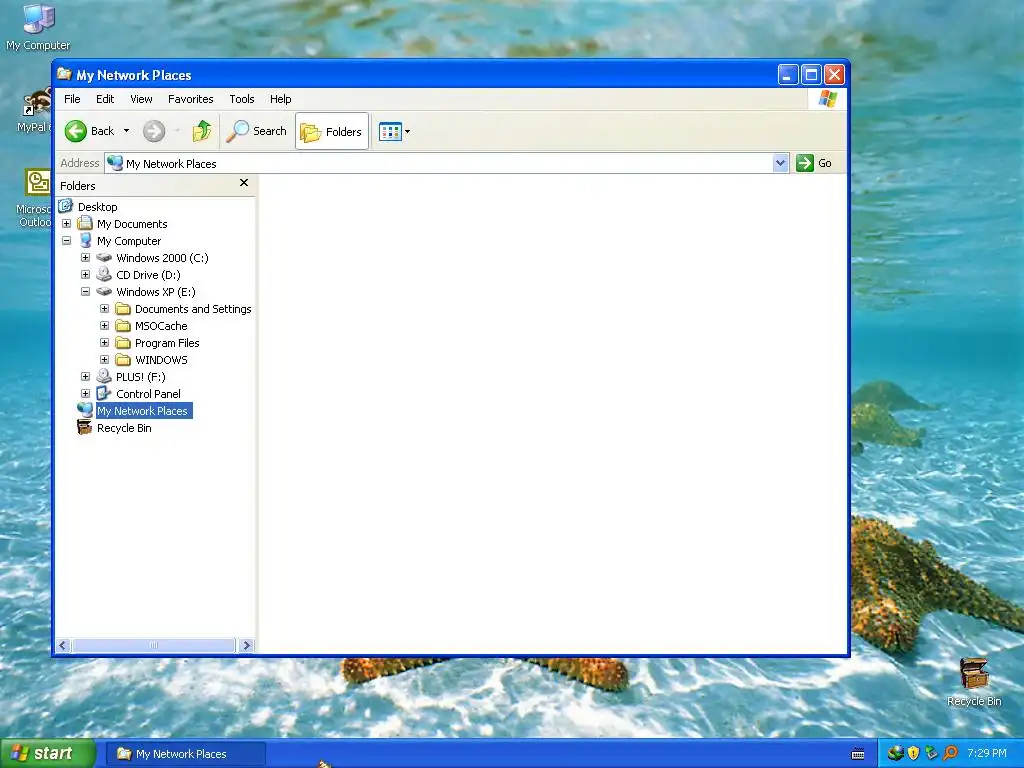
Task: Click the globe network tray icon
Action: (895, 753)
